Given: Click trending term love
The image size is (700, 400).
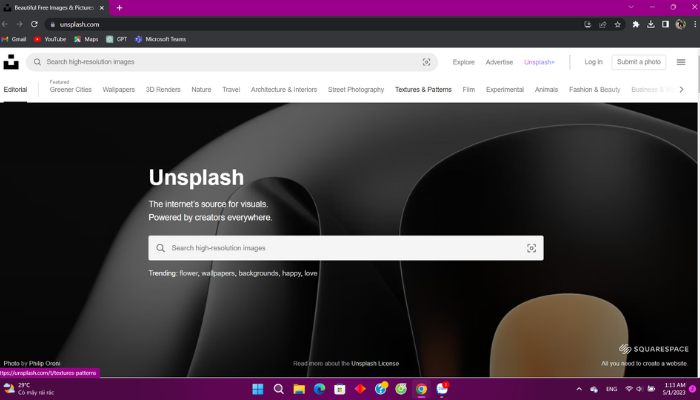Looking at the screenshot, I should click(311, 273).
